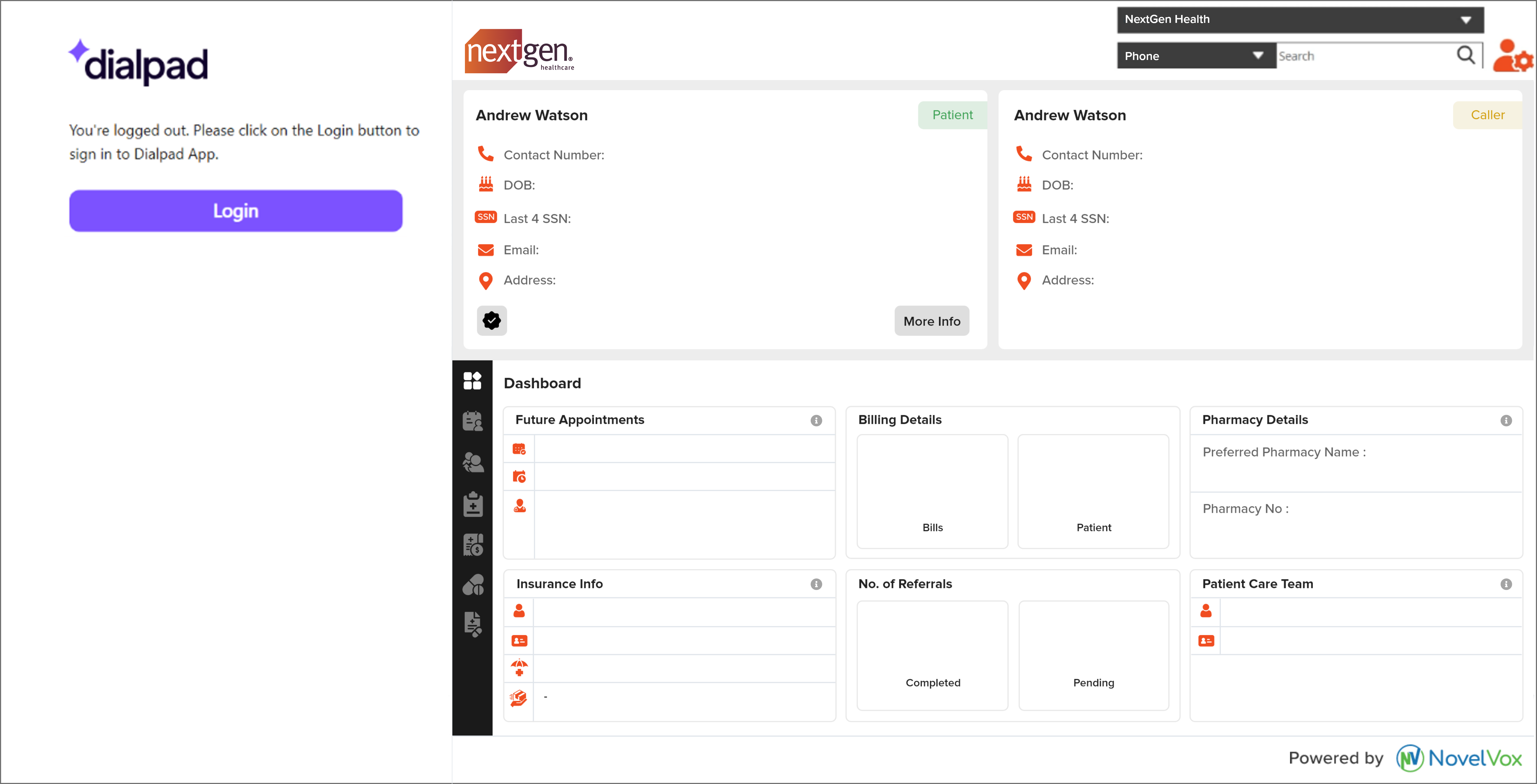Click the Caller label on right panel
This screenshot has width=1537, height=784.
pyautogui.click(x=1487, y=115)
